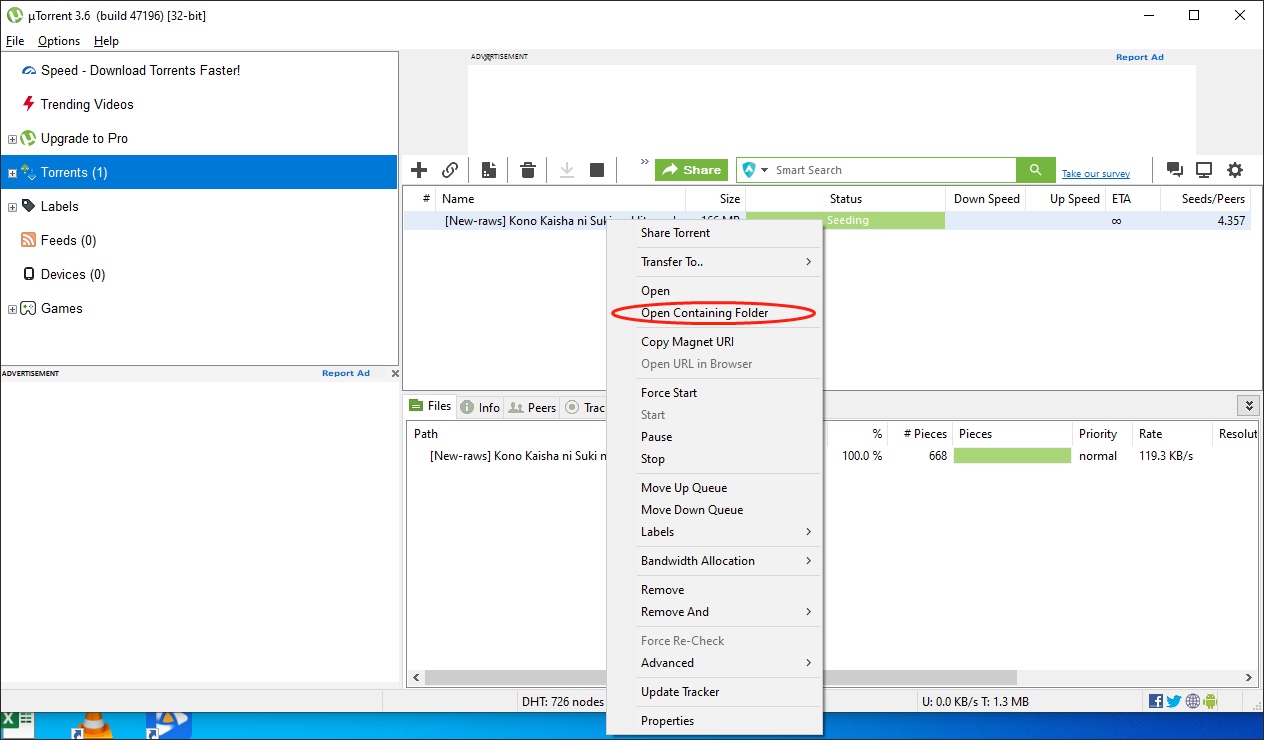Choose Remove from context menu
1264x740 pixels.
(x=715, y=590)
